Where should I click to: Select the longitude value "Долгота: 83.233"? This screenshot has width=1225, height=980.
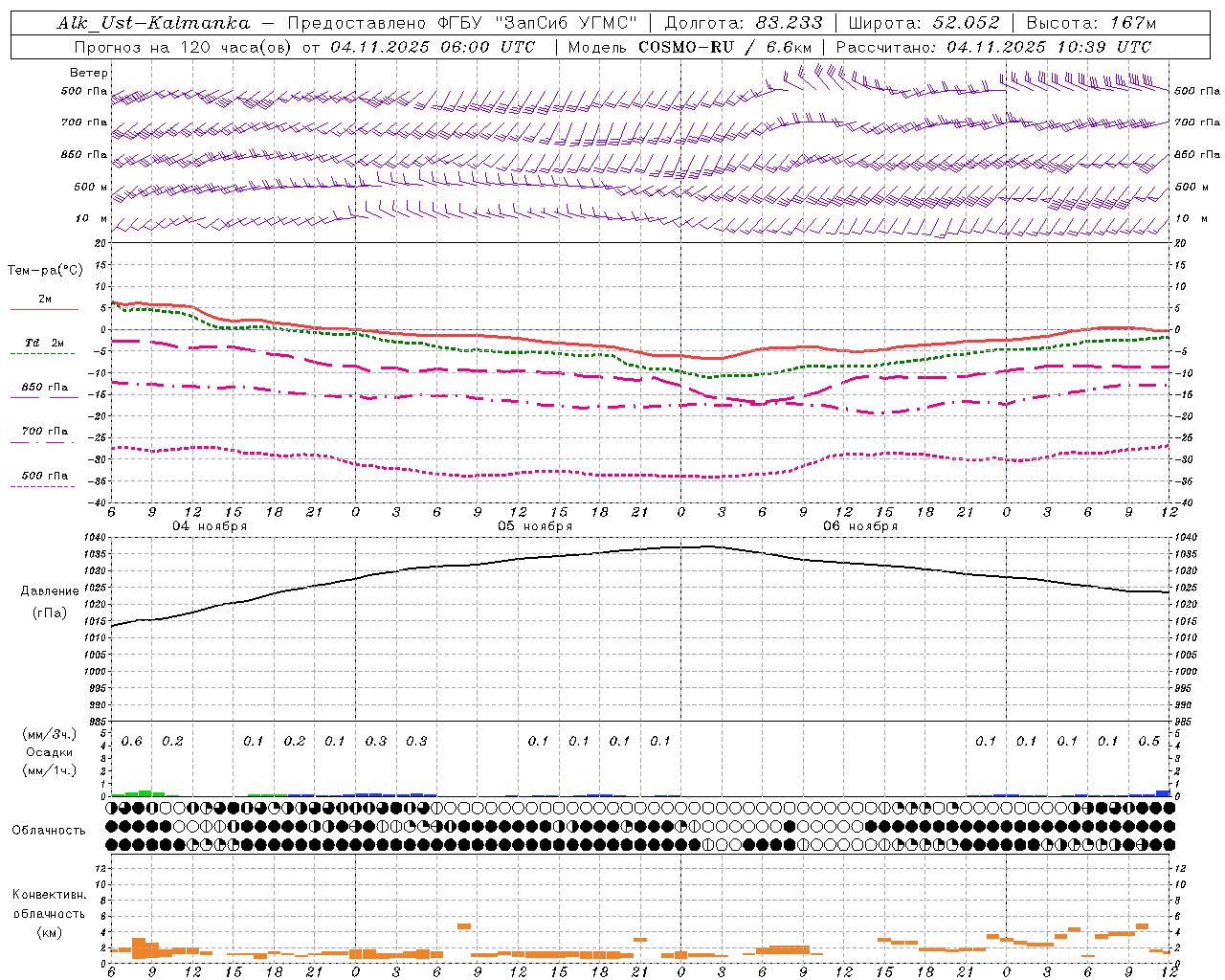pyautogui.click(x=743, y=23)
